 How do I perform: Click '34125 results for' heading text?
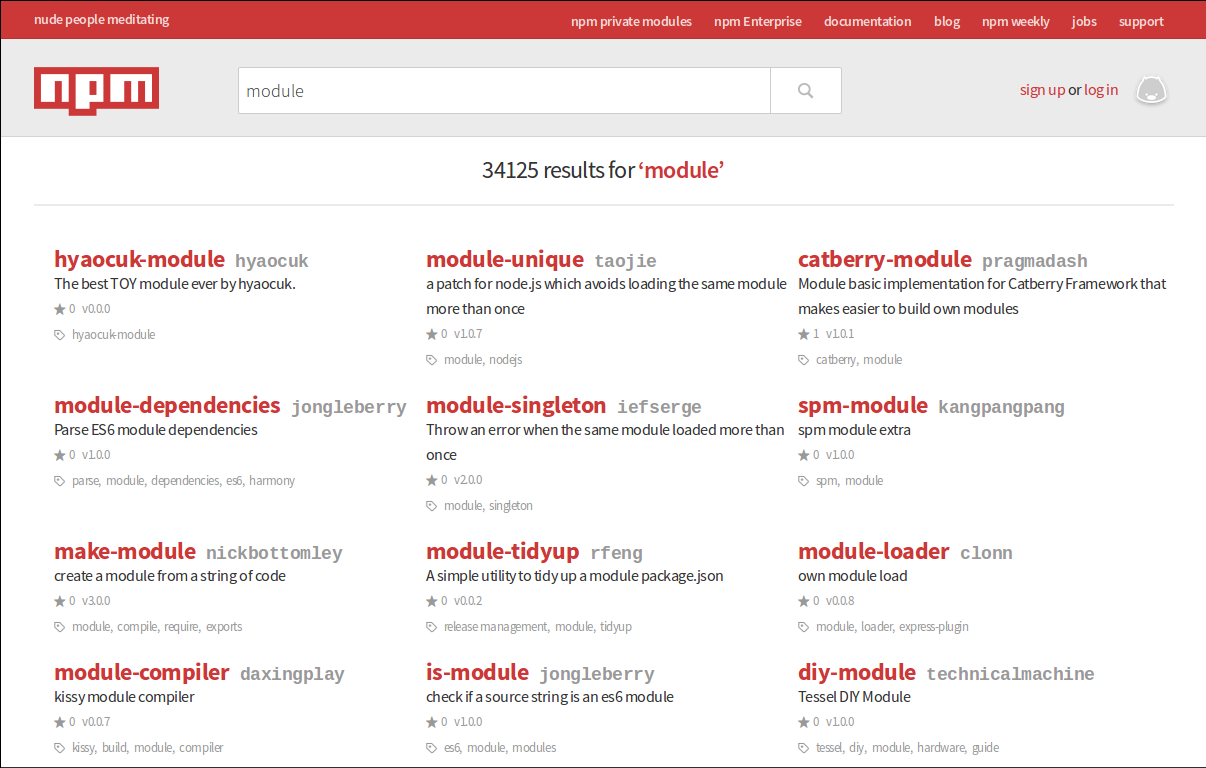pyautogui.click(x=558, y=170)
